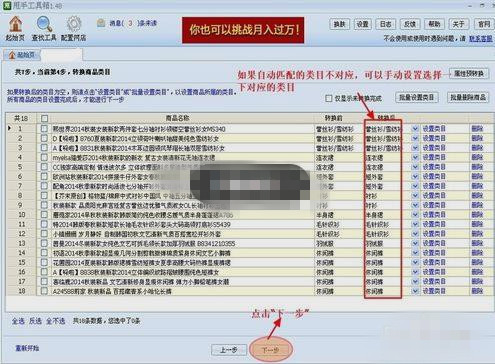The height and width of the screenshot is (364, 495).
Task: Expand the category dropdown in row 6
Action: 415,177
